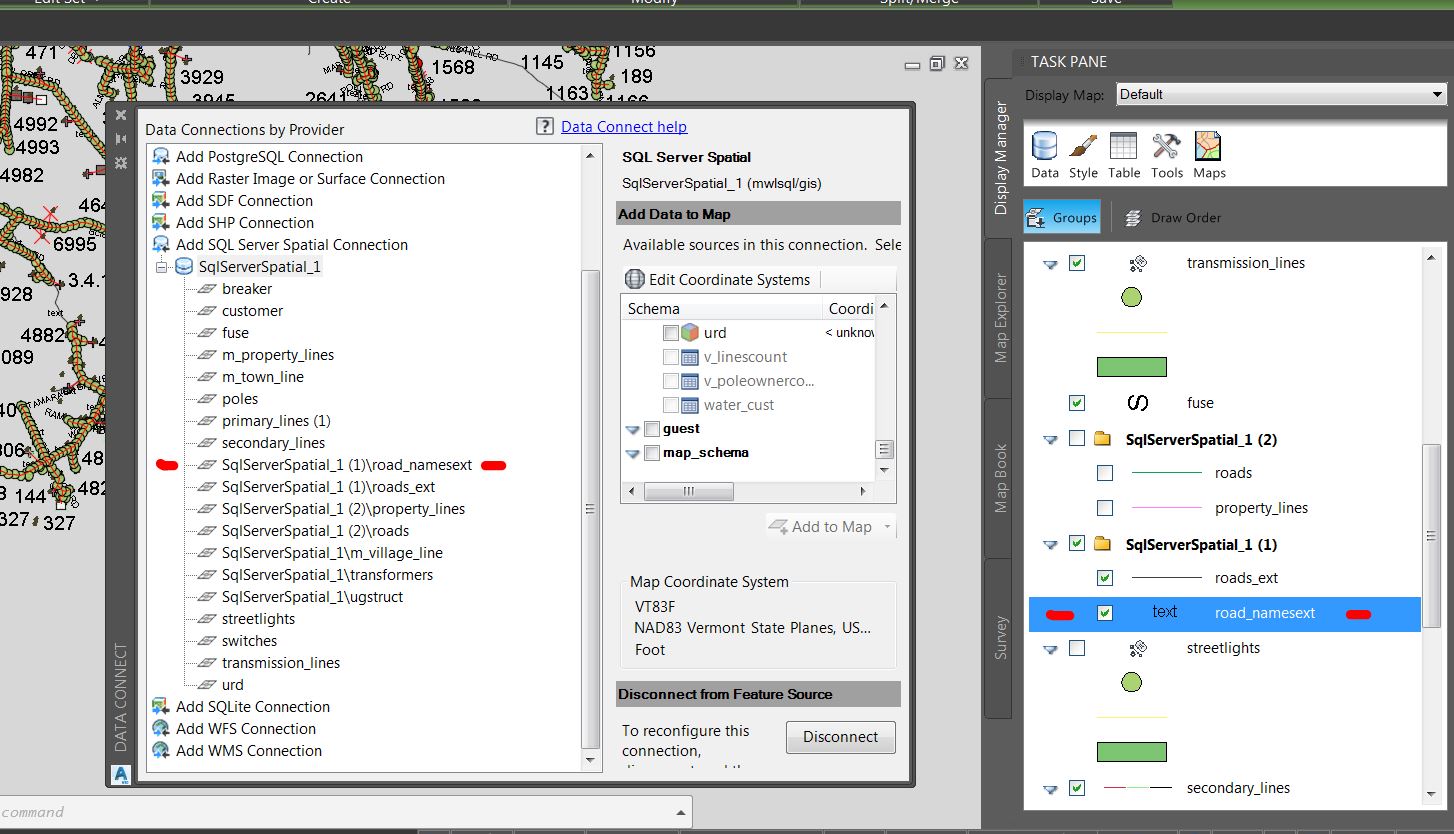Enable the roads layer under SqlServerSpatial_1 (2)
Screen dimensions: 1454x834
coord(1105,473)
